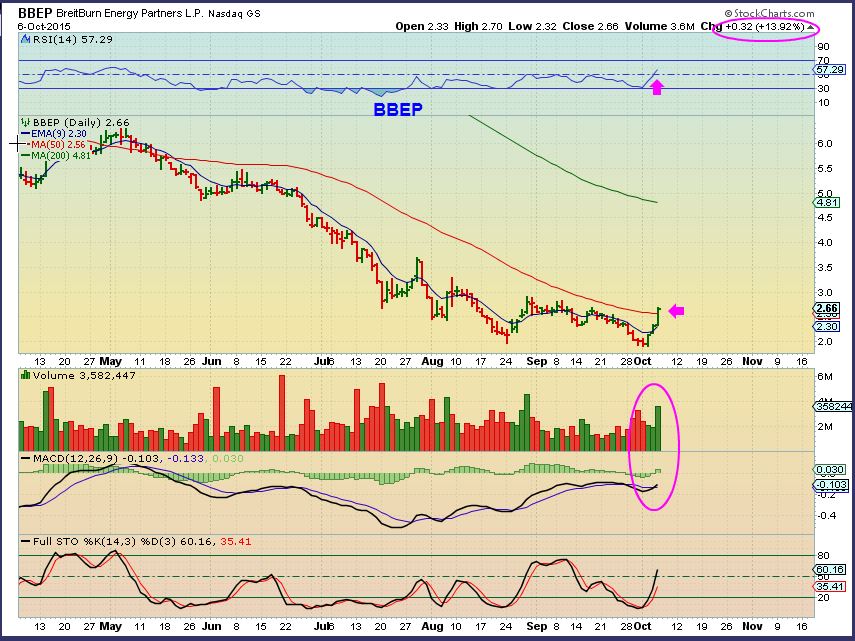Click the Volume 3,582,447 legend label

[84, 376]
